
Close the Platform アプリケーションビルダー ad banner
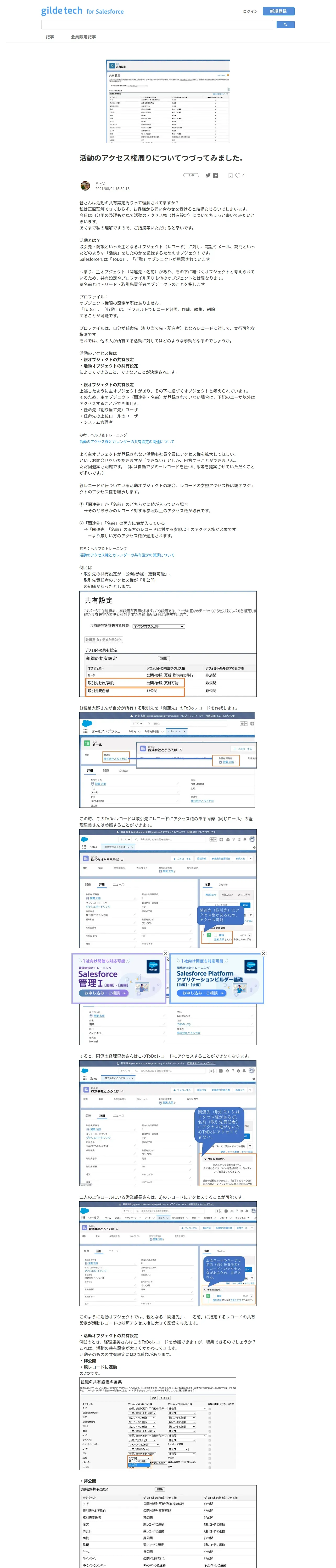point(264,953)
